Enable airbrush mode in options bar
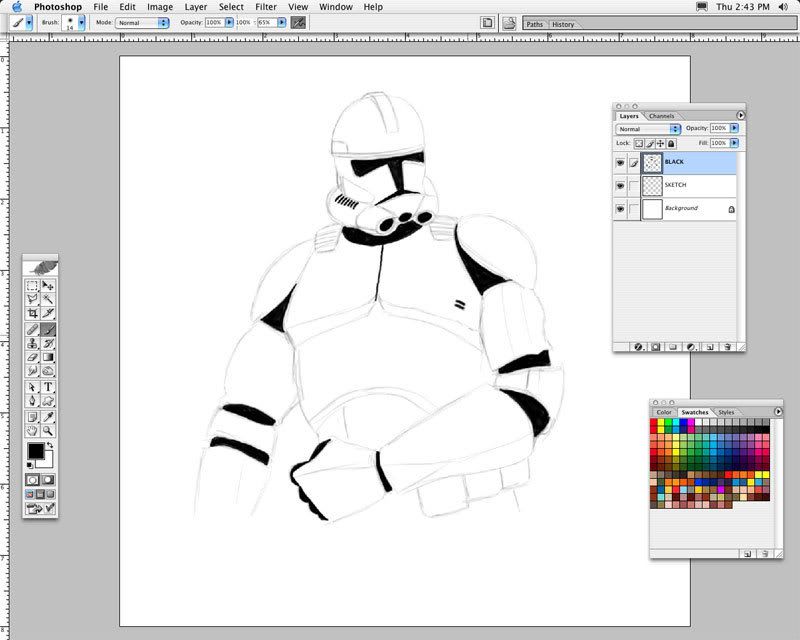Image resolution: width=800 pixels, height=640 pixels. click(298, 22)
